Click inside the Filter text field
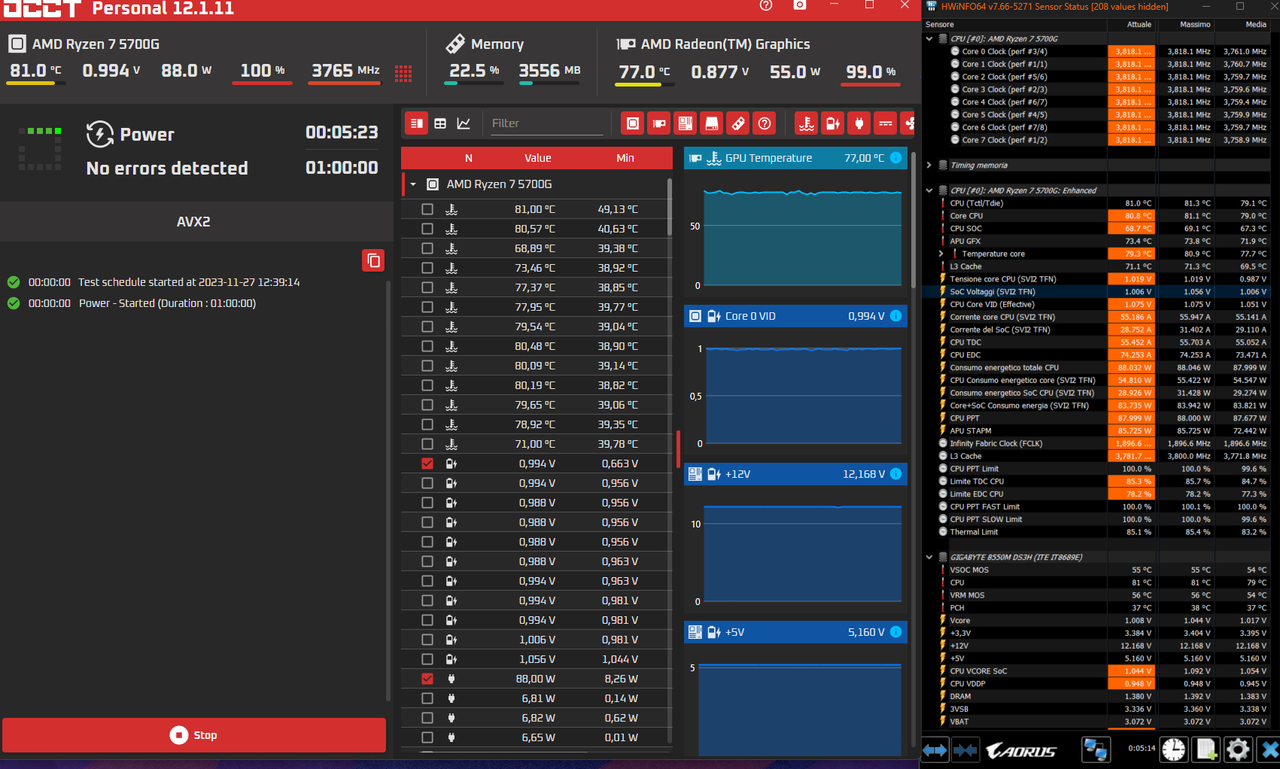This screenshot has width=1280, height=769. click(547, 123)
